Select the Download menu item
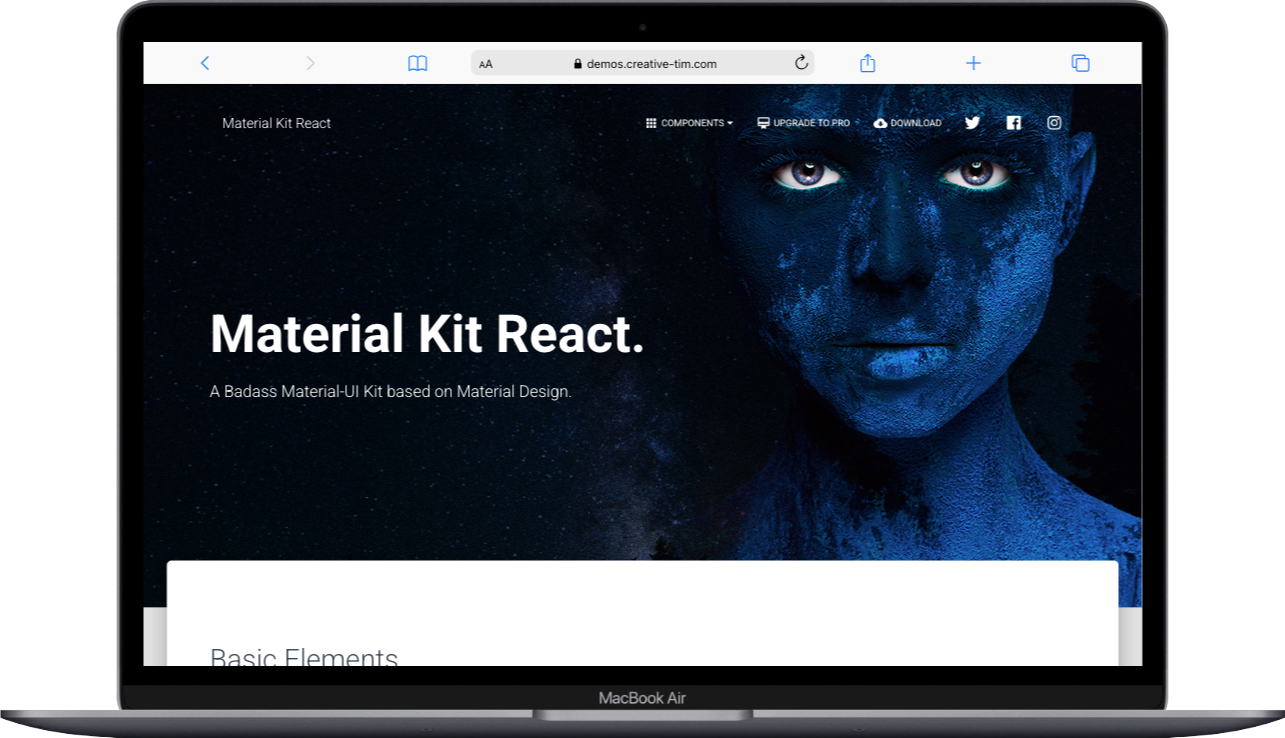Viewport: 1285px width, 738px height. pyautogui.click(x=916, y=122)
